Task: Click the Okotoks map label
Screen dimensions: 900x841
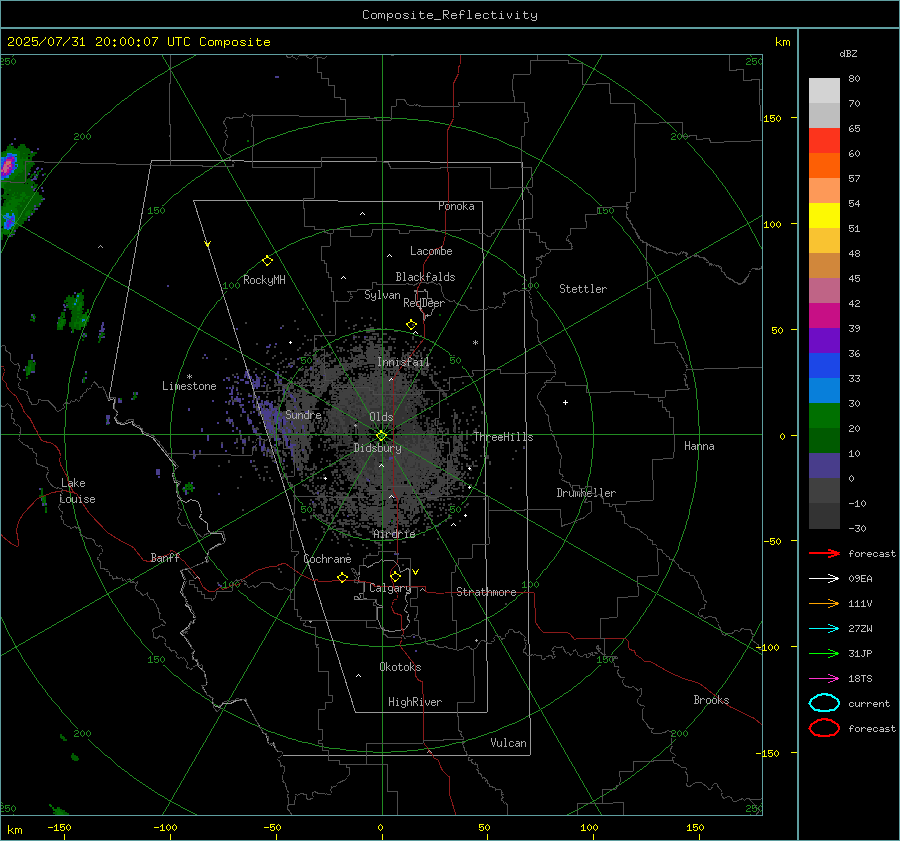Action: [x=400, y=667]
